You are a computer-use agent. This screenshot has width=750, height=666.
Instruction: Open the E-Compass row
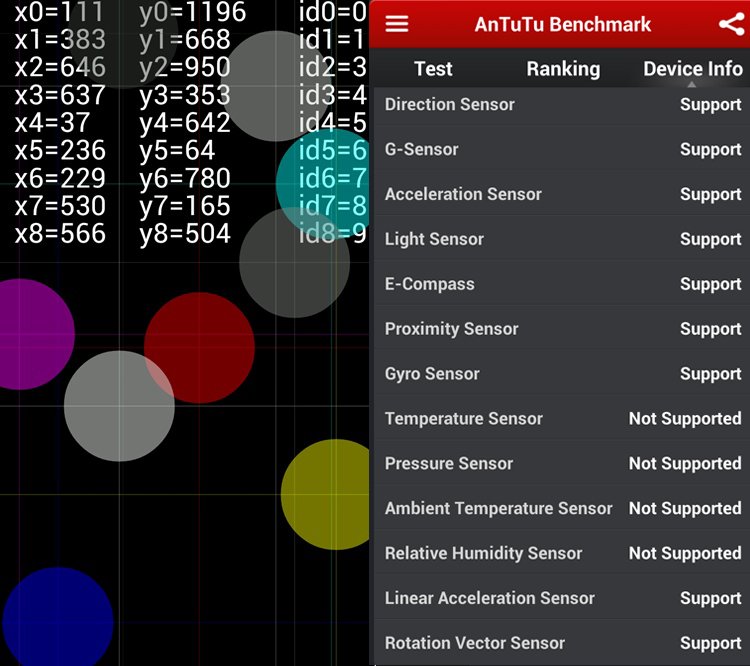[562, 284]
